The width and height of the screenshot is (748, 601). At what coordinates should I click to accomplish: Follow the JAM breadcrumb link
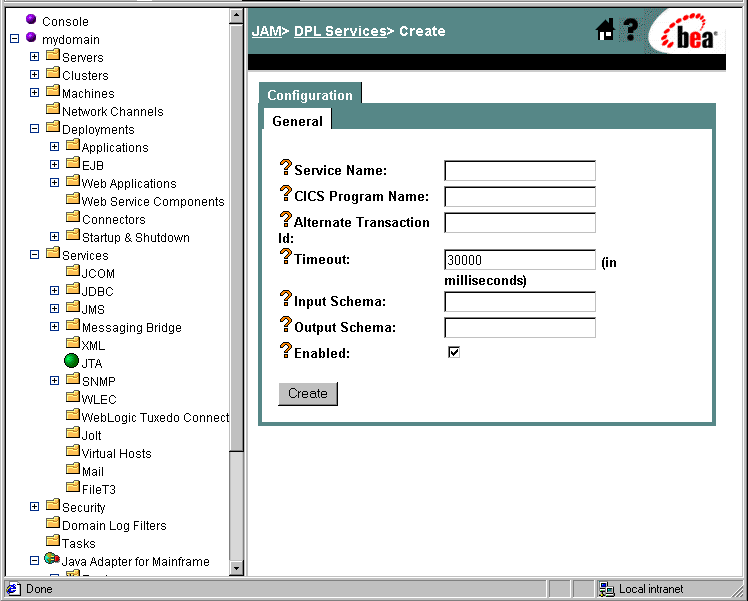pyautogui.click(x=266, y=31)
